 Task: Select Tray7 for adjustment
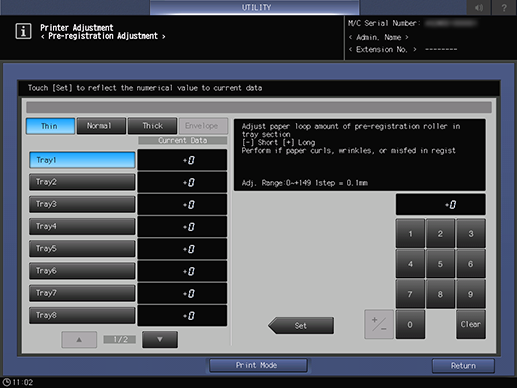point(82,293)
